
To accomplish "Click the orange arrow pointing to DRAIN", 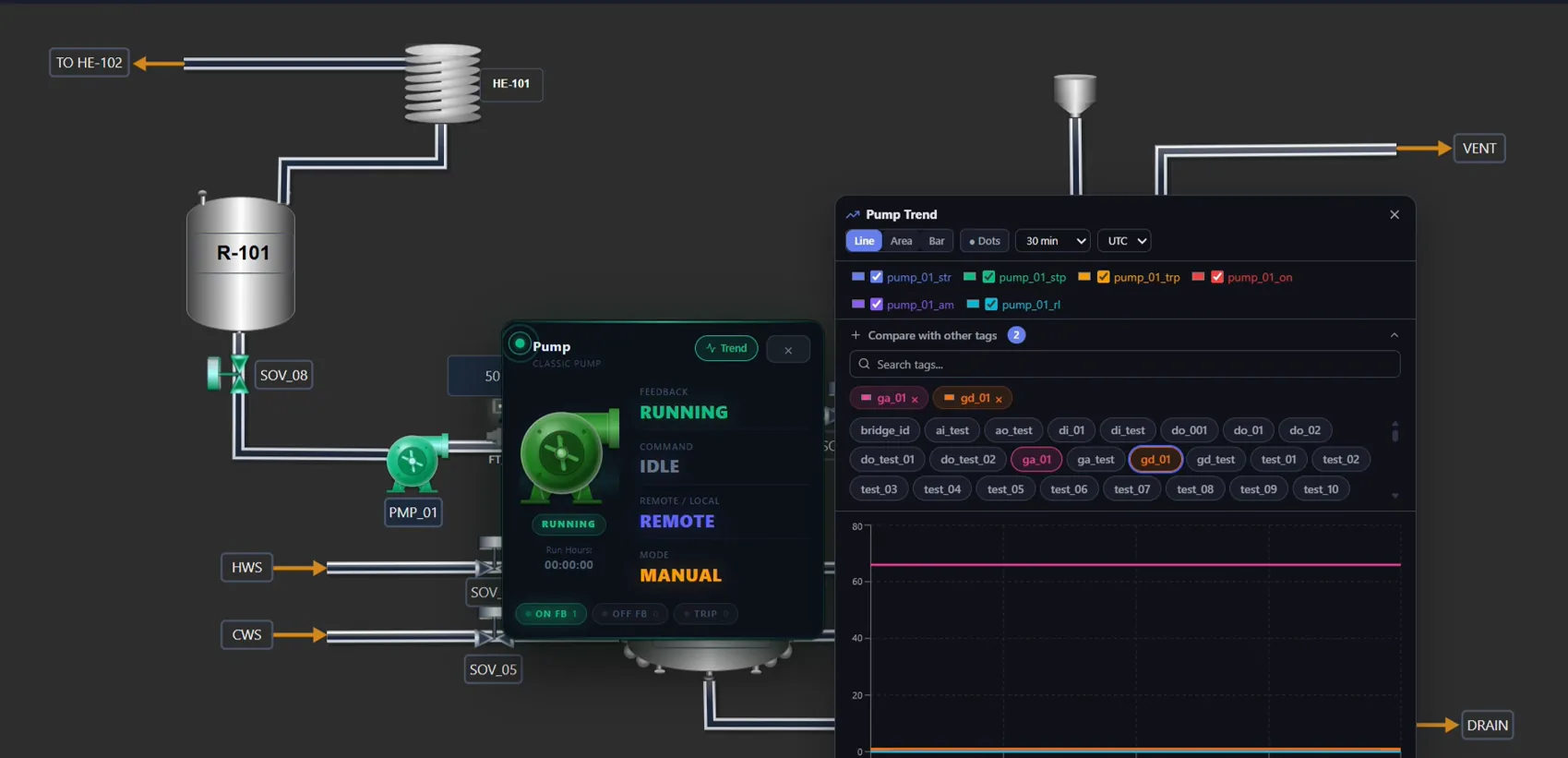I will (1438, 726).
